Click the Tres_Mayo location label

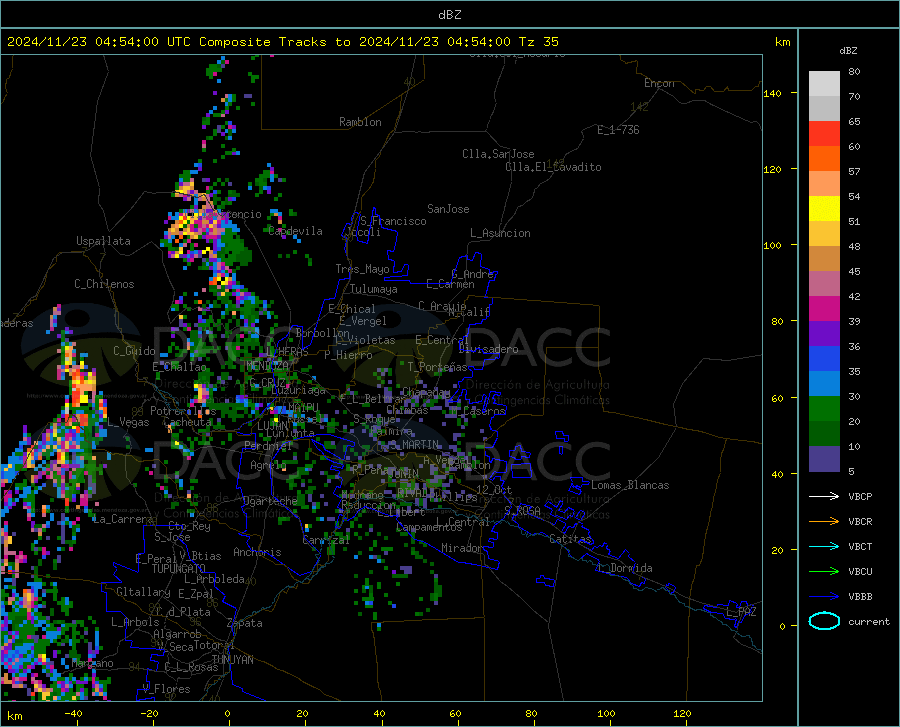(363, 269)
